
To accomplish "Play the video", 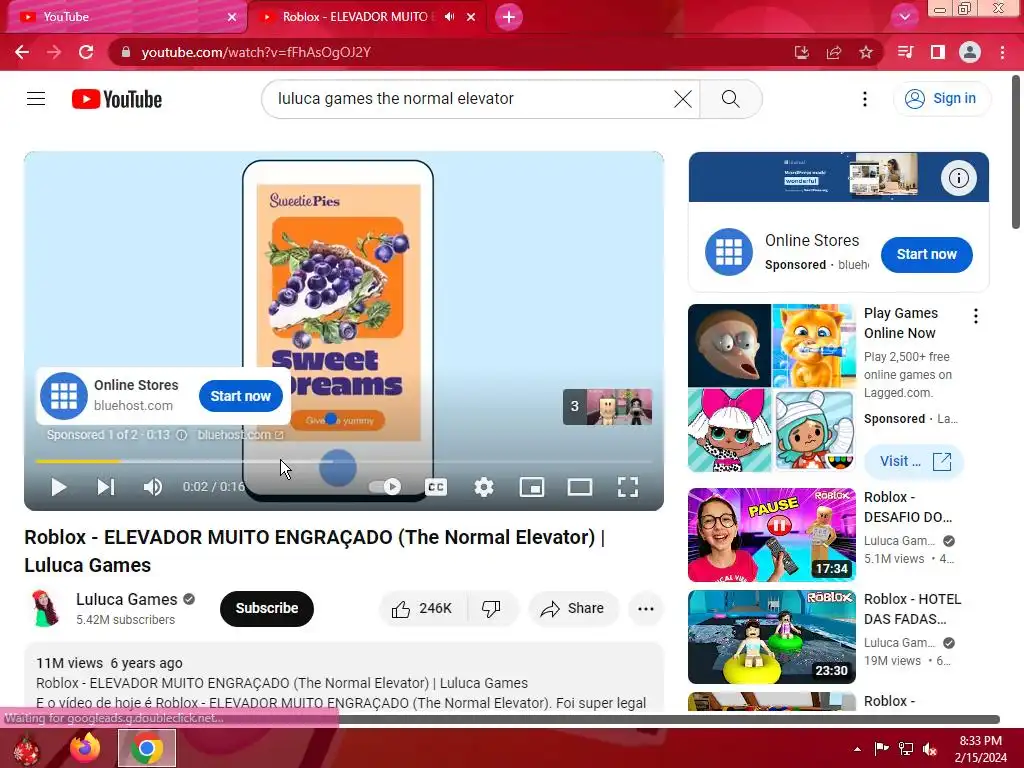I will coord(58,487).
